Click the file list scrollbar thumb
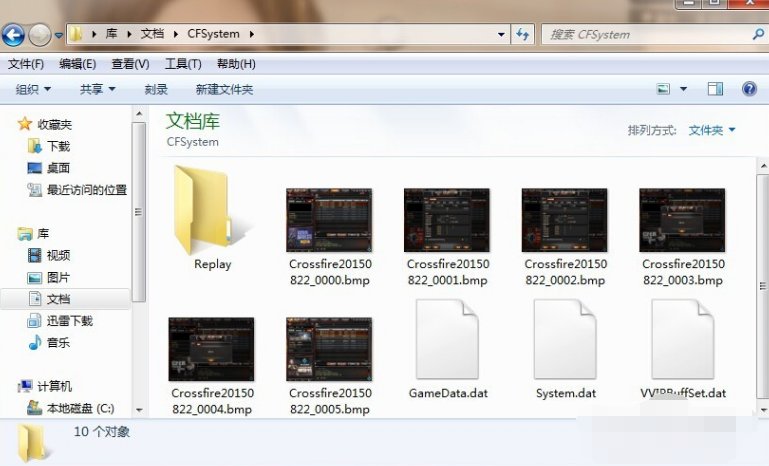Viewport: 769px width, 466px height. (x=764, y=286)
